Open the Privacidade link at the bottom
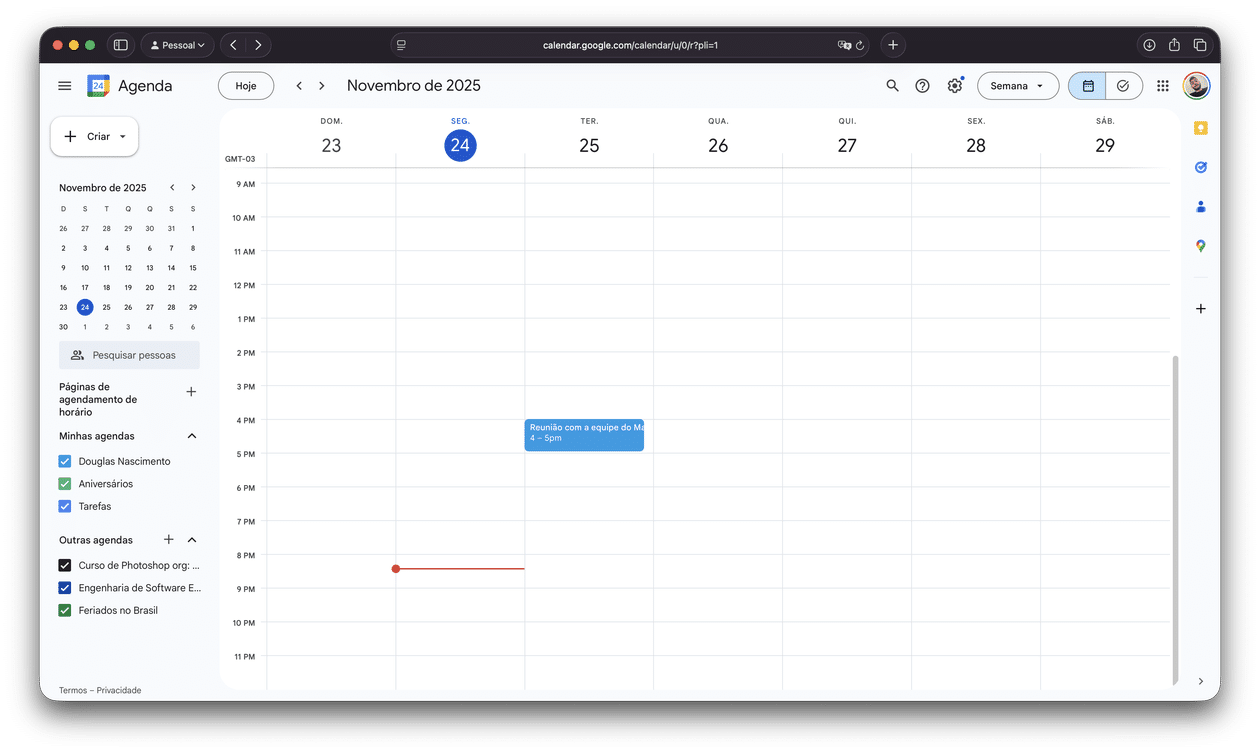Screen dimensions: 1260x753 coord(118,690)
